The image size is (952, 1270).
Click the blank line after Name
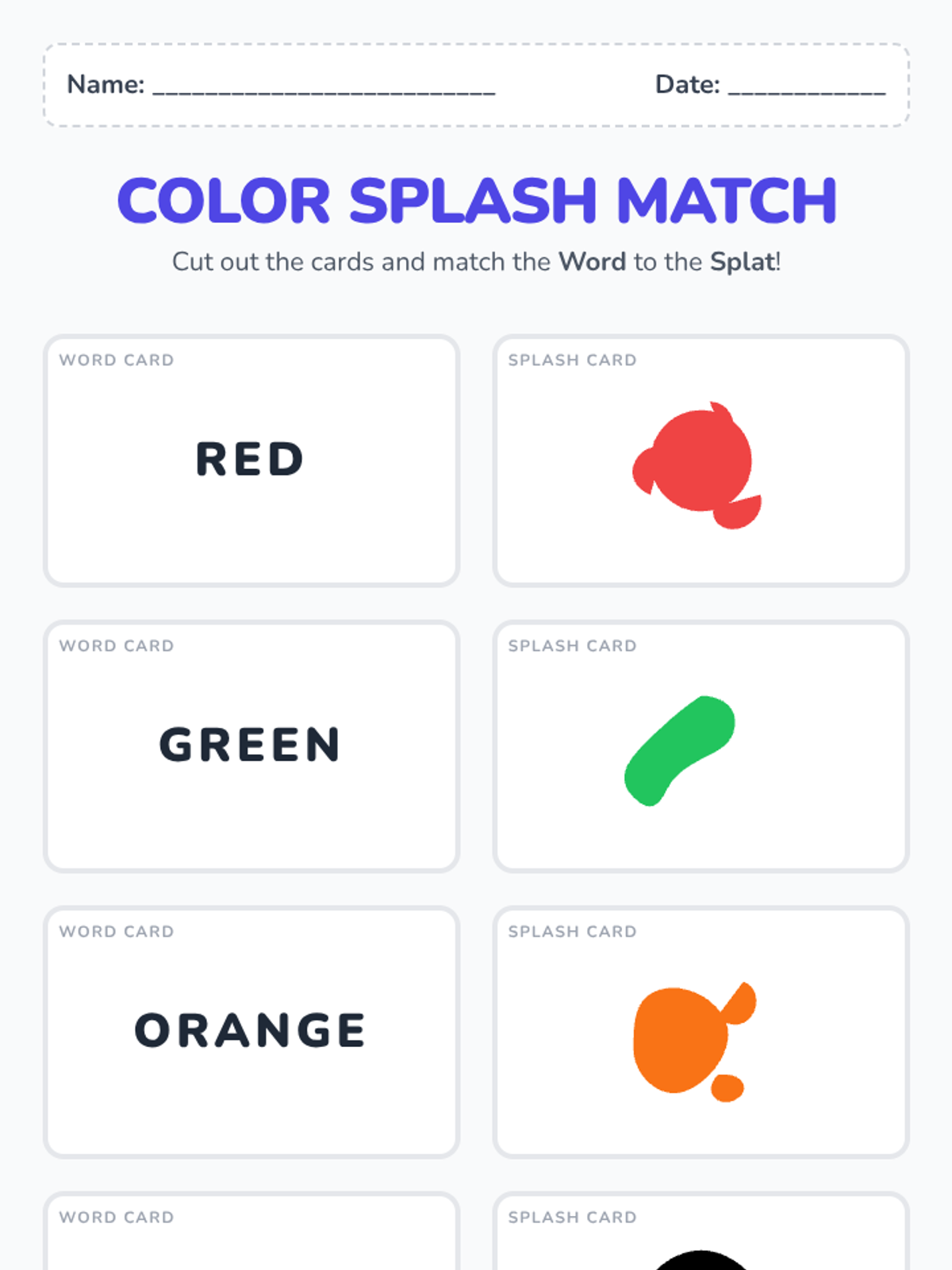click(324, 87)
